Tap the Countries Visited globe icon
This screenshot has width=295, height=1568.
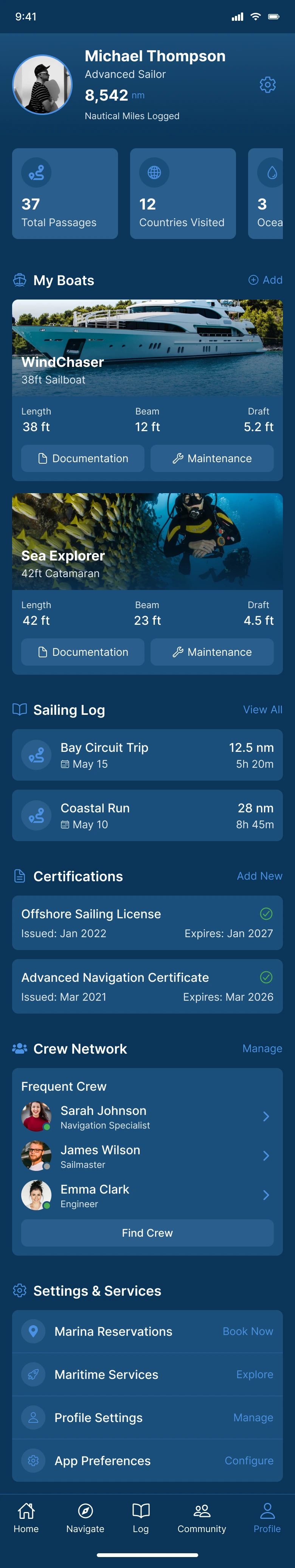click(x=154, y=173)
